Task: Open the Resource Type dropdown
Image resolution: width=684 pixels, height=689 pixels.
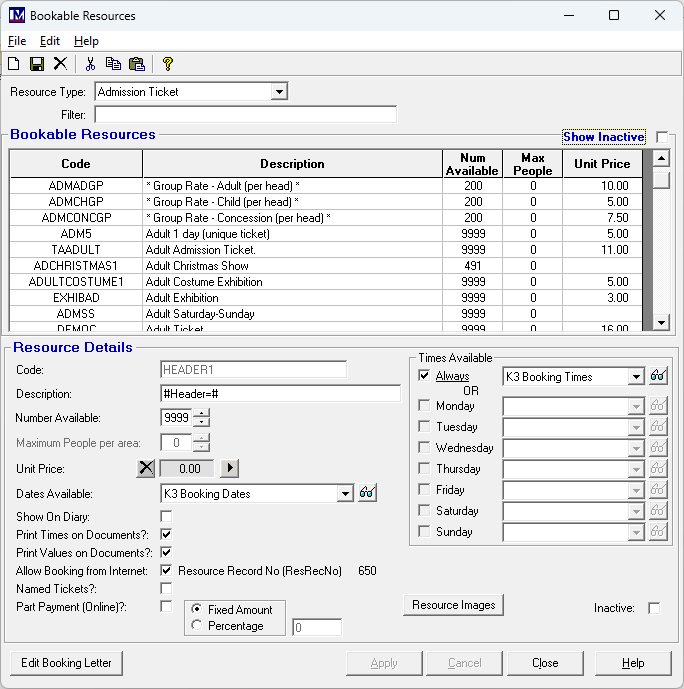Action: tap(279, 92)
